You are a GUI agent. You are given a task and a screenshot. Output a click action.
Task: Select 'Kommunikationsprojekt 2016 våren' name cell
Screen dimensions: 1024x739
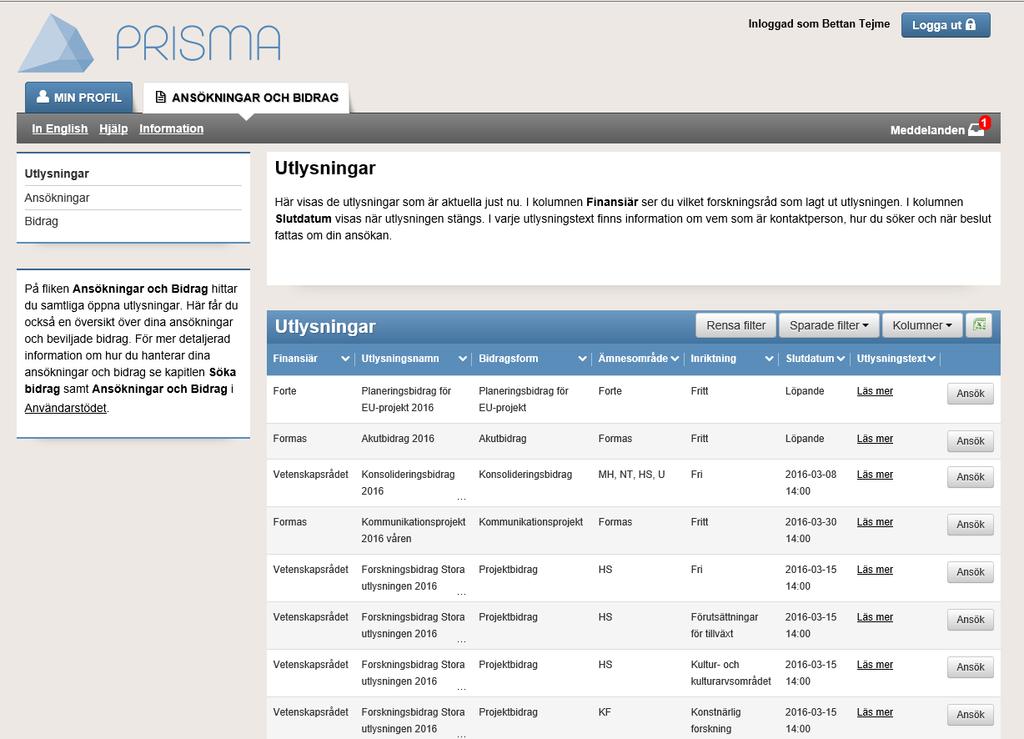coord(413,530)
